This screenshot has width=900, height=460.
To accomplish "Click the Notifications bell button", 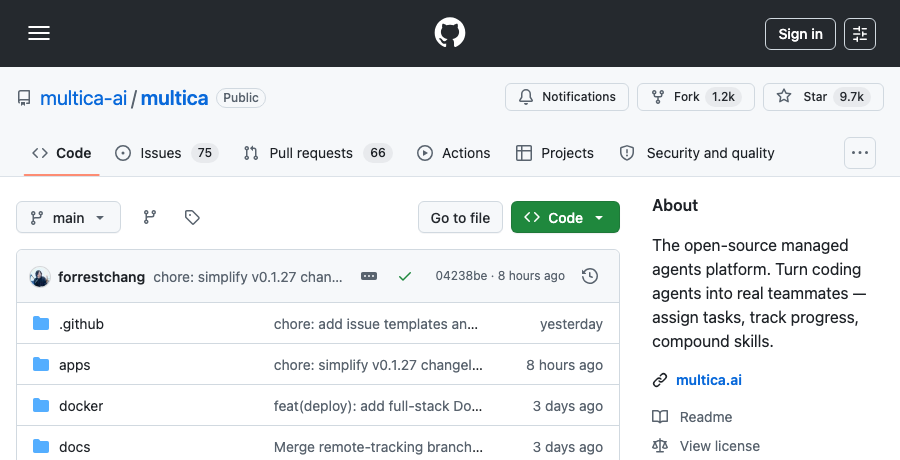I will (567, 97).
